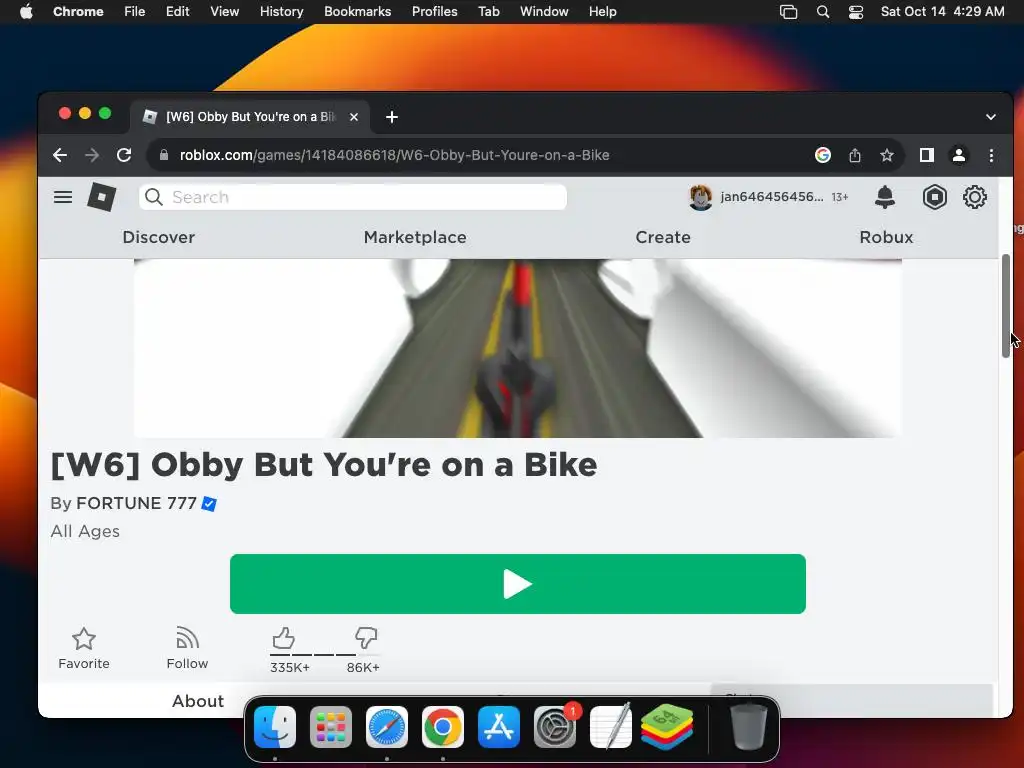
Task: Select the Obby But You're on a Bike tab
Action: coord(250,117)
